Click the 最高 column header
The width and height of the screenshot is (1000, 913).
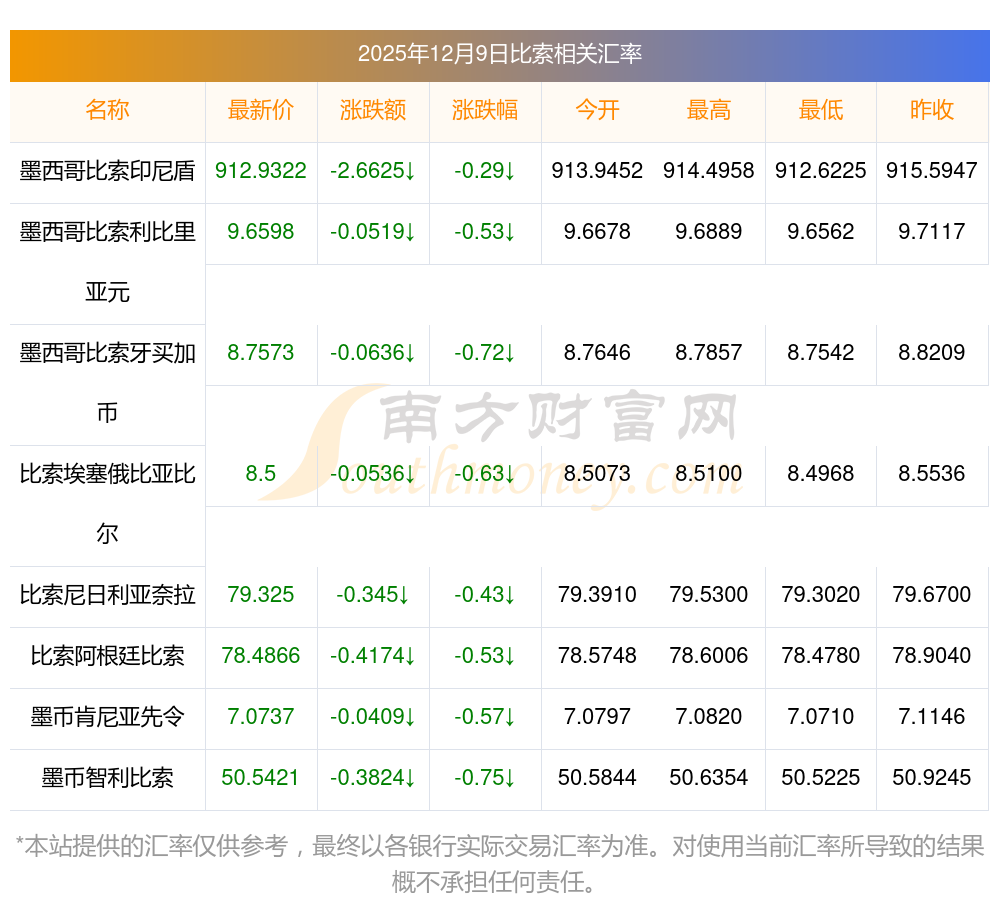point(708,111)
